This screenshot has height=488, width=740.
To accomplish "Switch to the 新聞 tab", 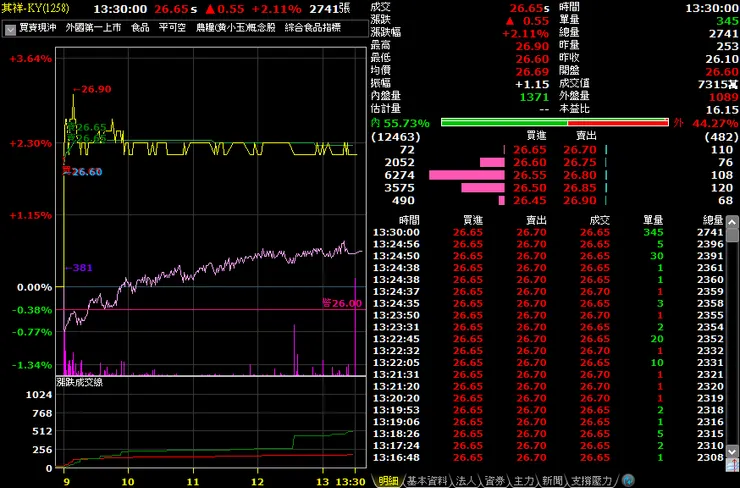I will [x=552, y=481].
